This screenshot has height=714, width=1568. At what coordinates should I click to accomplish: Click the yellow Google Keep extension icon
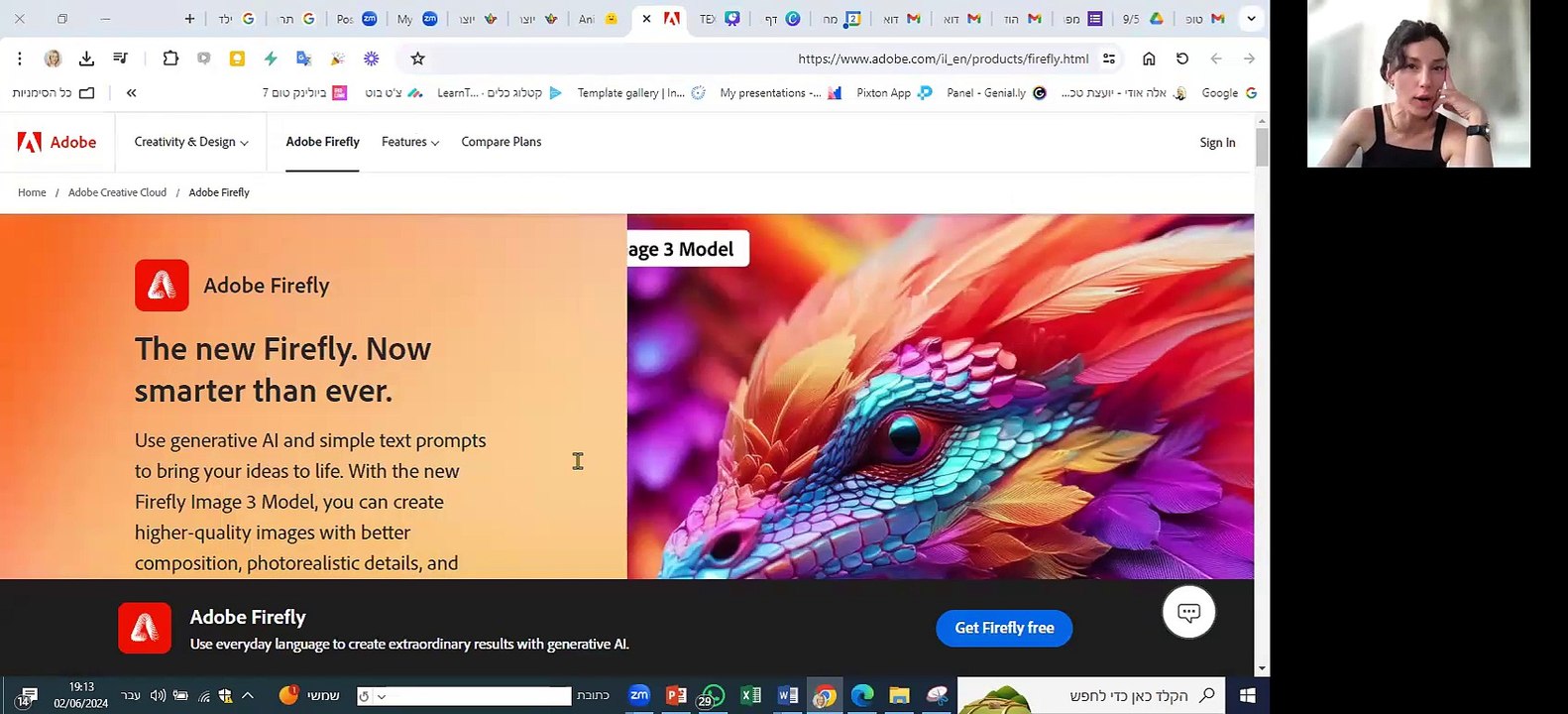click(x=237, y=59)
